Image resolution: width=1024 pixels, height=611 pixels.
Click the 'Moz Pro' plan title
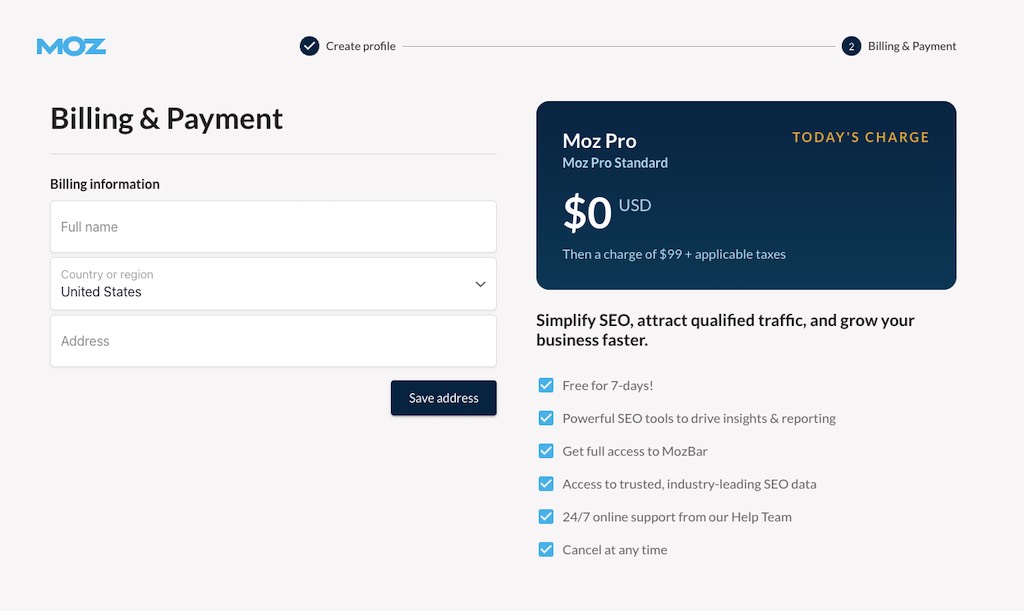599,140
